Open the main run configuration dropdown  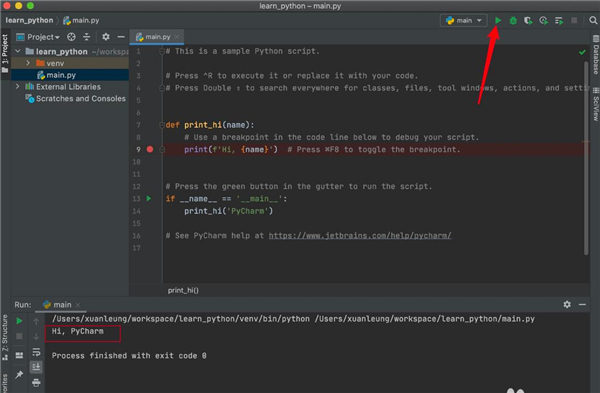click(x=463, y=20)
